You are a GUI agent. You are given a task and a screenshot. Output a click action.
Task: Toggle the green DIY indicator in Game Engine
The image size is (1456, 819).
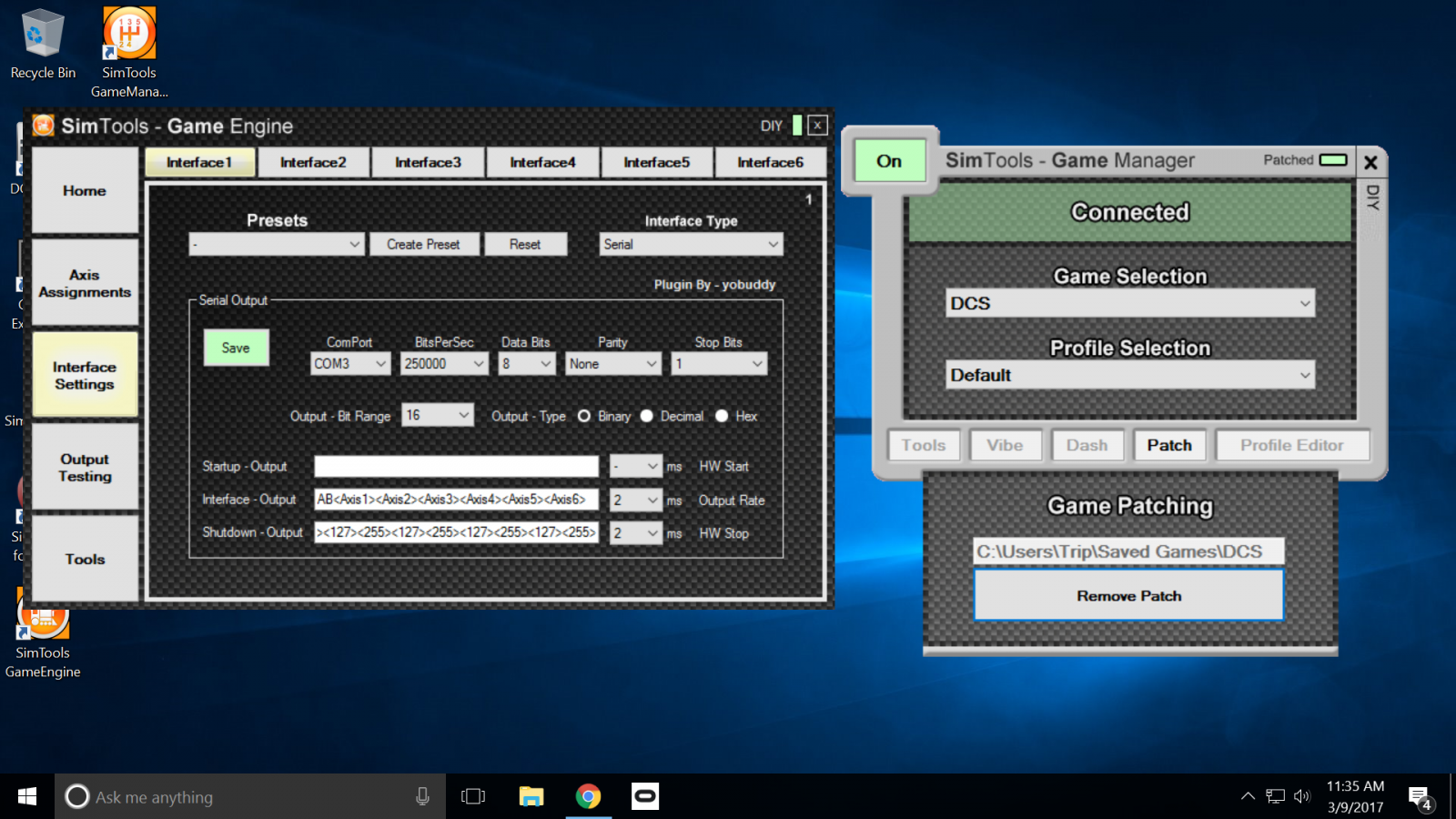pyautogui.click(x=797, y=126)
